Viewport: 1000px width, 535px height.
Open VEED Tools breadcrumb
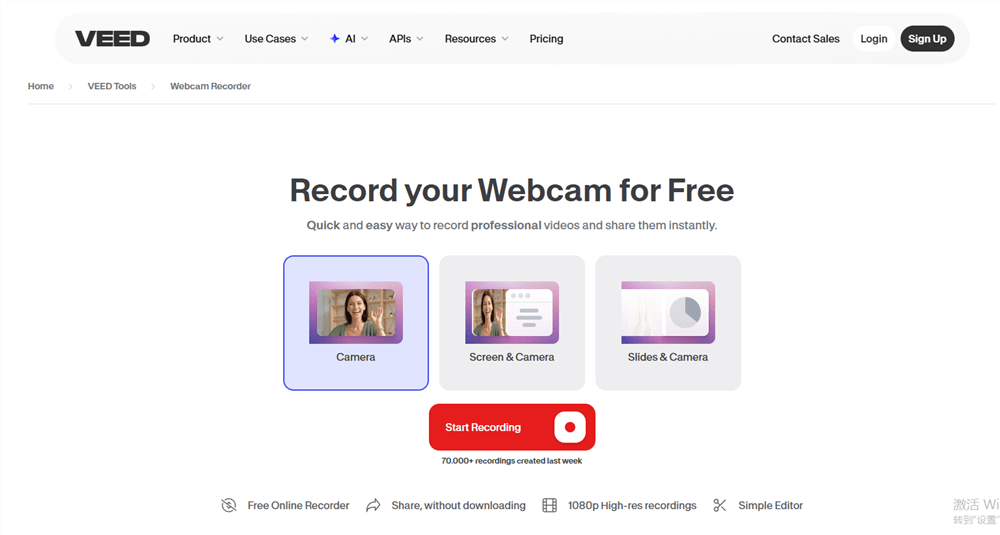(112, 86)
